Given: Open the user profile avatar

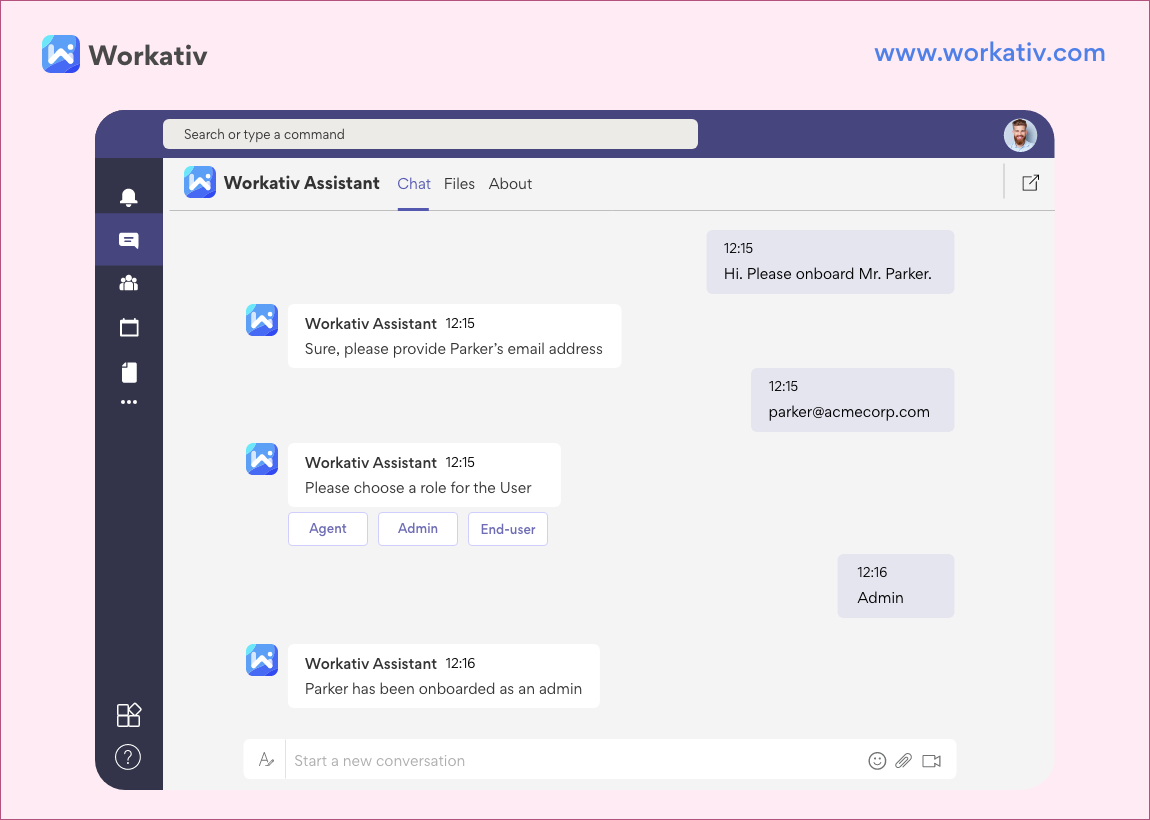Looking at the screenshot, I should (x=1020, y=135).
